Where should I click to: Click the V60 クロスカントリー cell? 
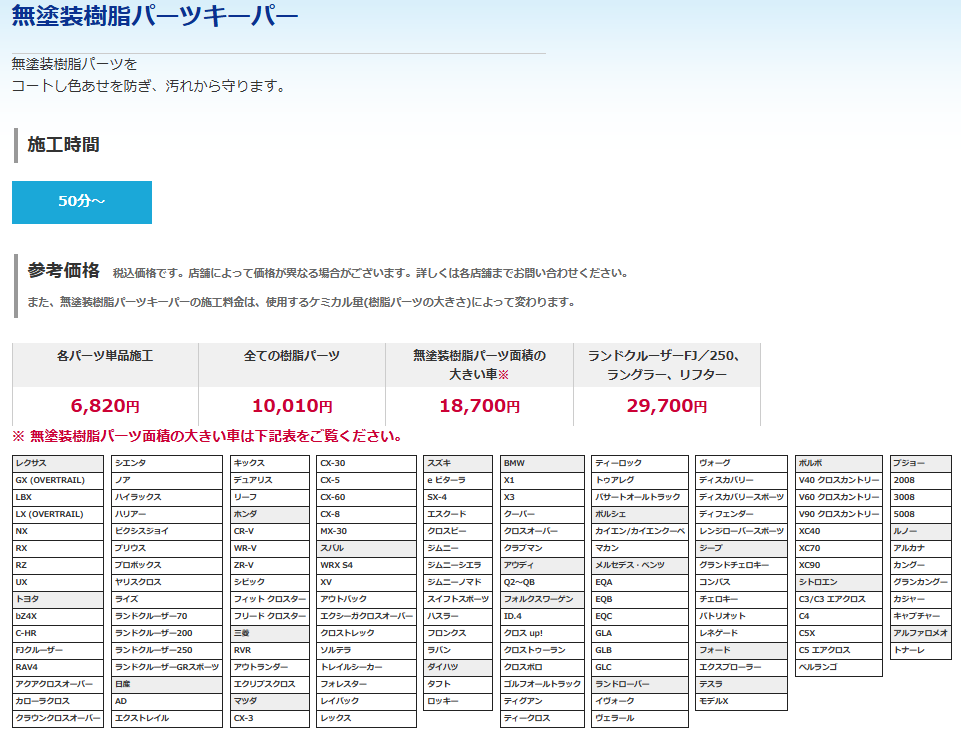(x=839, y=497)
